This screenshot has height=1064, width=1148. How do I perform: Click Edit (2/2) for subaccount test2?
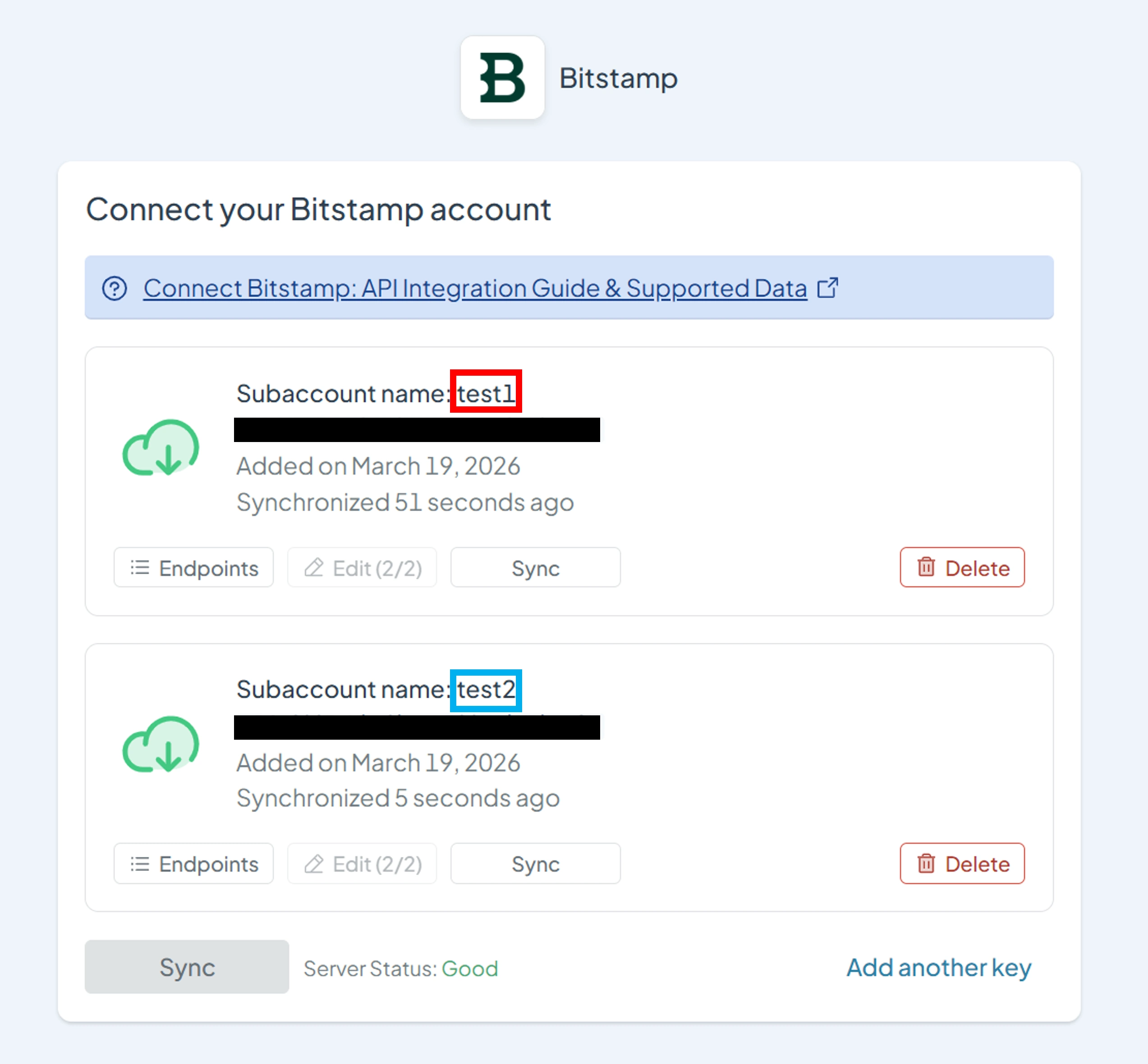[362, 864]
